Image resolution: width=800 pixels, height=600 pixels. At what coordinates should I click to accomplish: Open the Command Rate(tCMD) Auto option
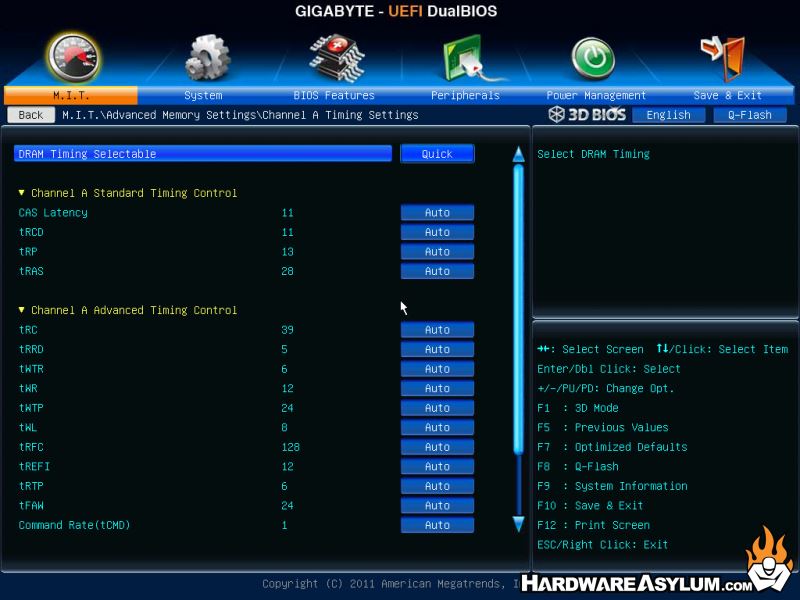point(437,525)
